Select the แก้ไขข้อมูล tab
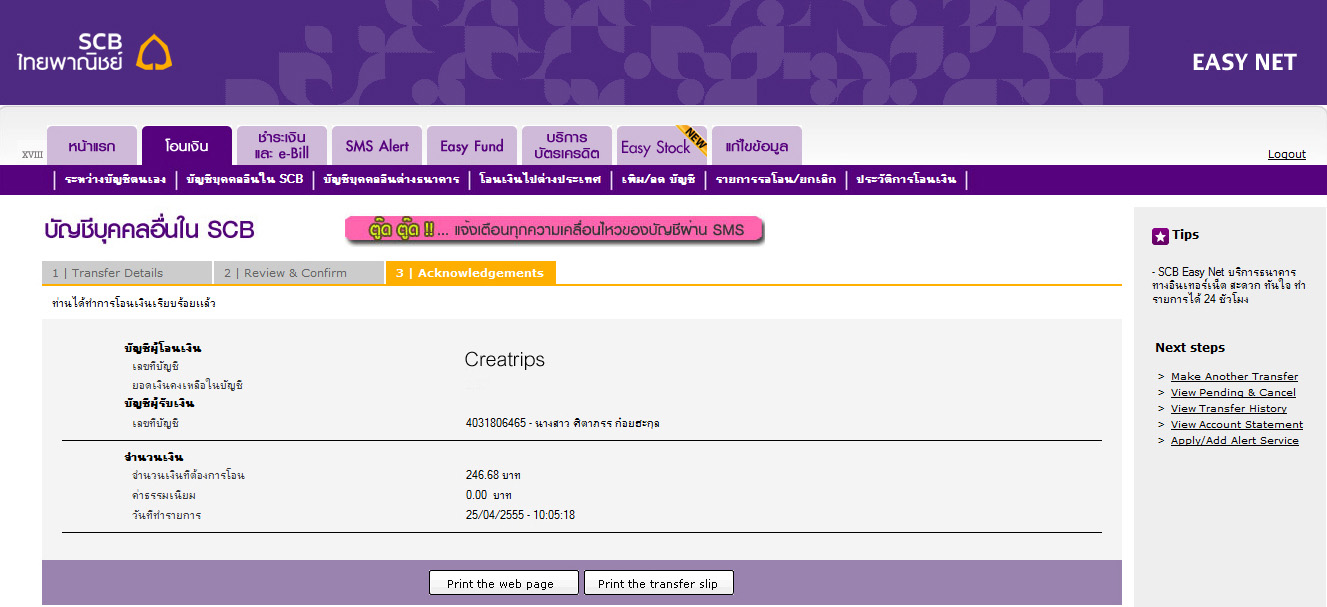The width and height of the screenshot is (1327, 607). point(757,146)
